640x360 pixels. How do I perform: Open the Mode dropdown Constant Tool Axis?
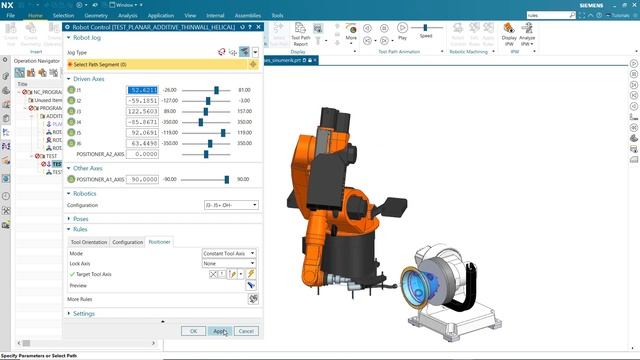(229, 253)
